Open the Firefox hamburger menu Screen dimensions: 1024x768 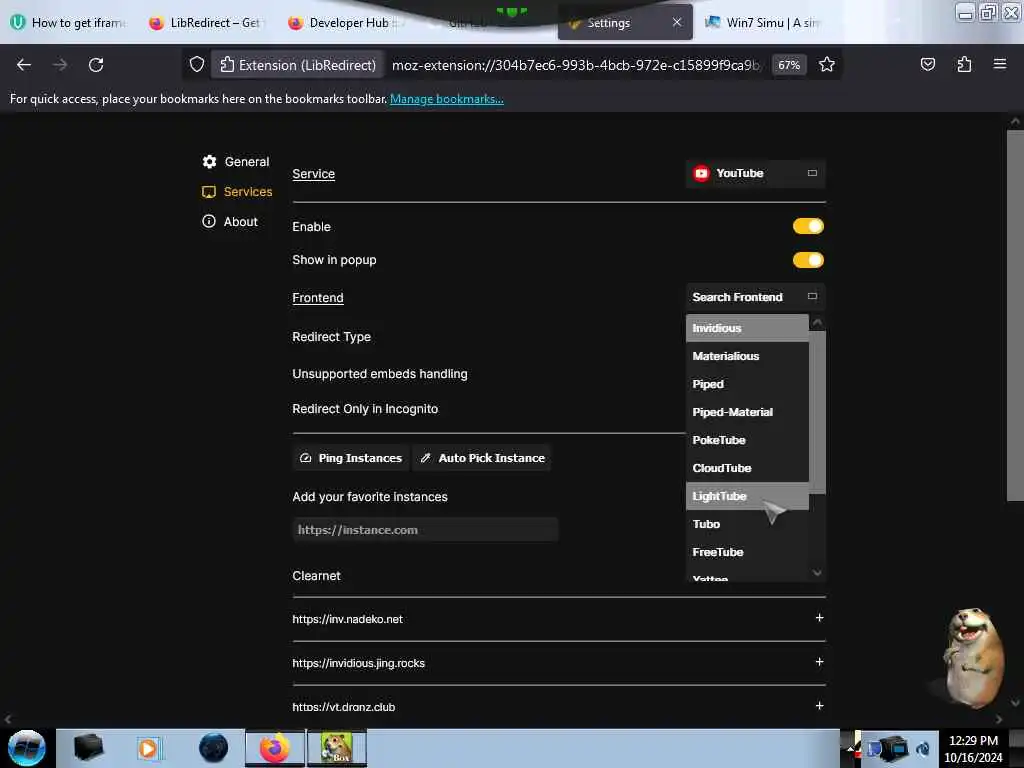click(999, 64)
